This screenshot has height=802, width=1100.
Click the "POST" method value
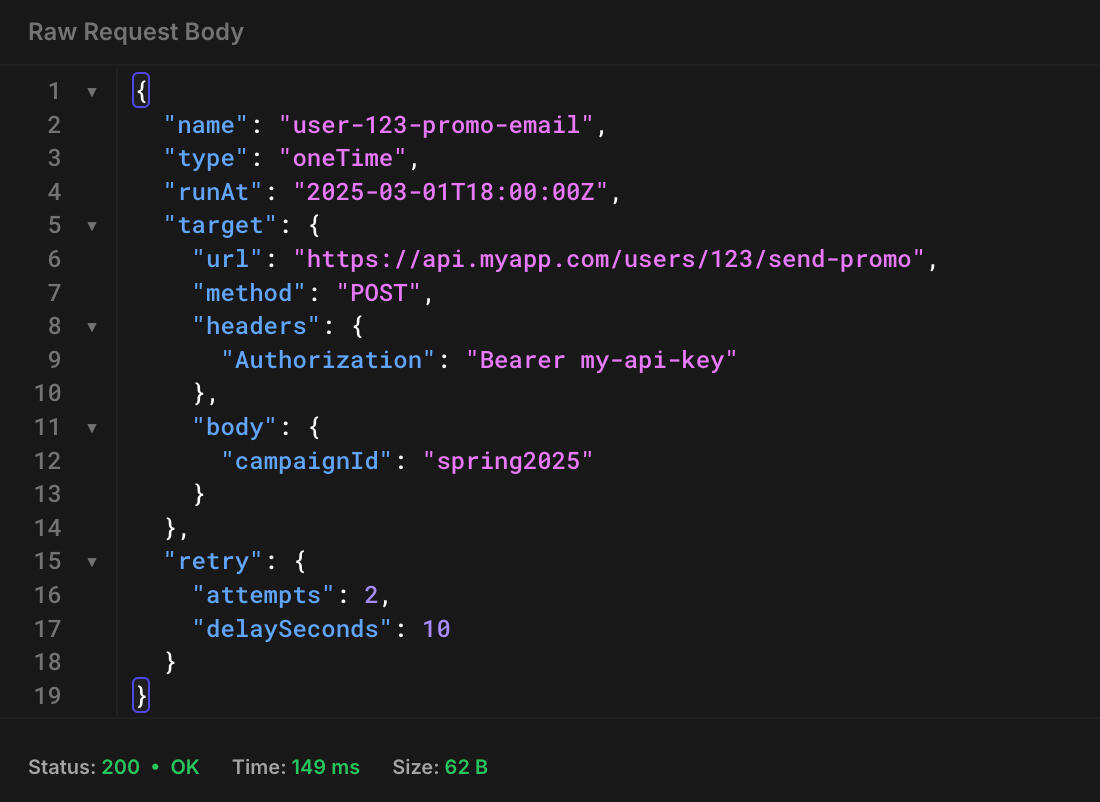pos(378,293)
